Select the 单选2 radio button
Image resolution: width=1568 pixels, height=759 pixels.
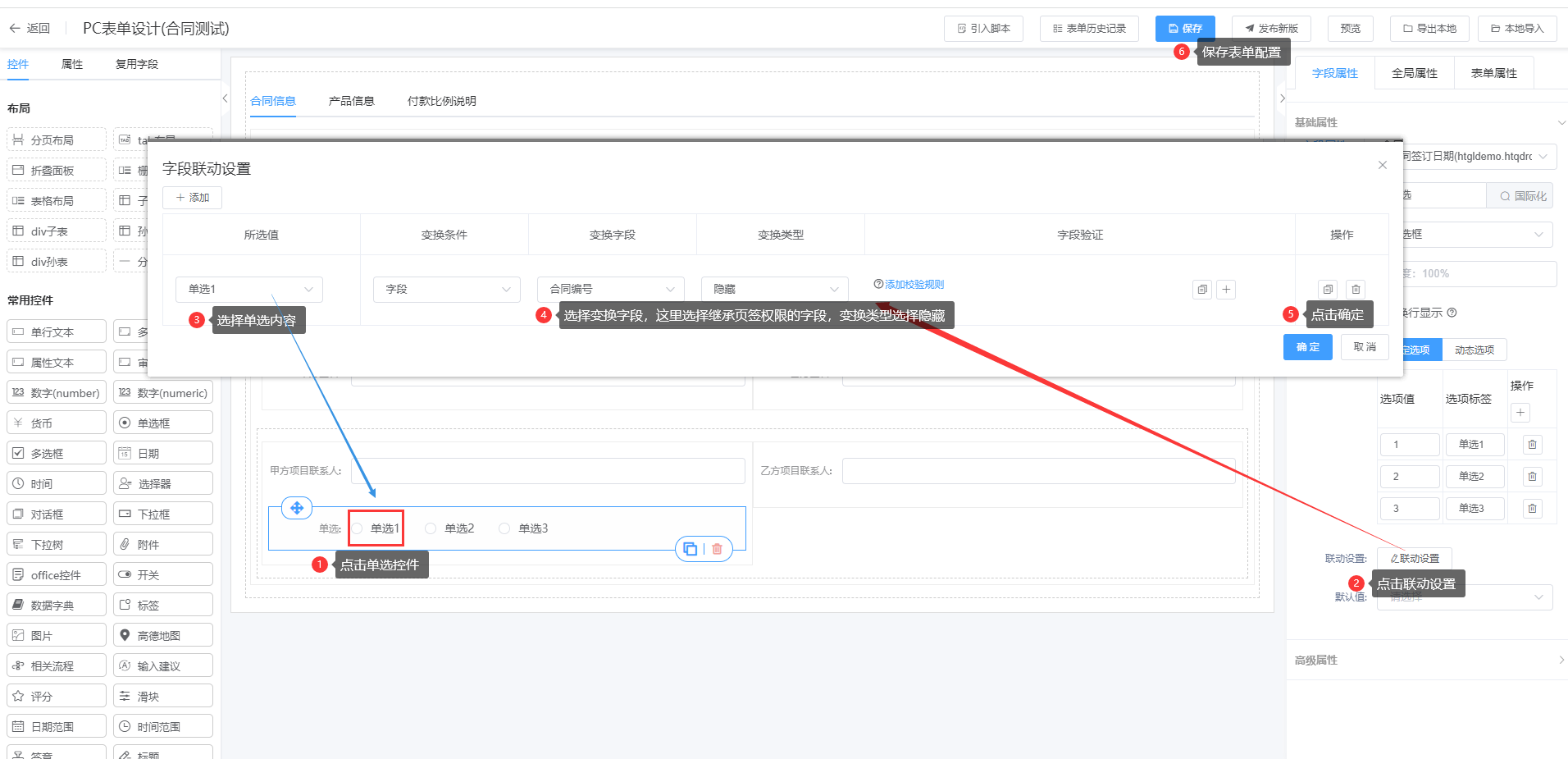coord(431,528)
